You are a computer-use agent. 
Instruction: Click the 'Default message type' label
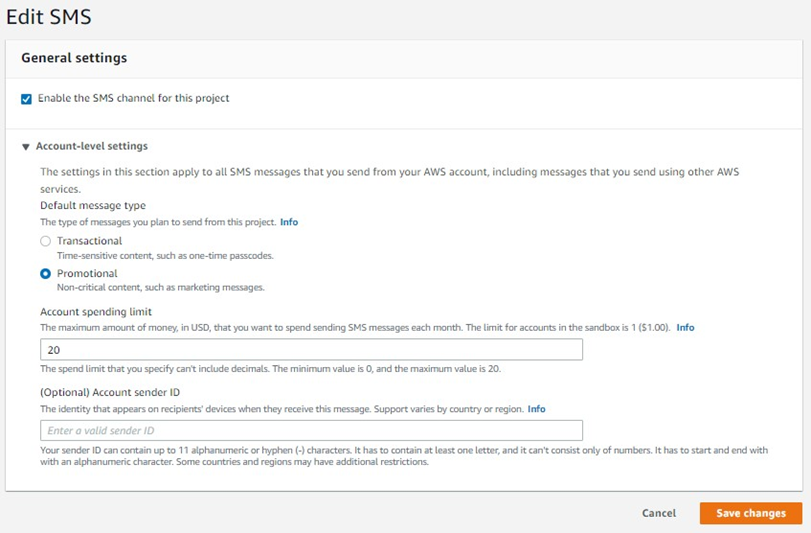[x=92, y=206]
